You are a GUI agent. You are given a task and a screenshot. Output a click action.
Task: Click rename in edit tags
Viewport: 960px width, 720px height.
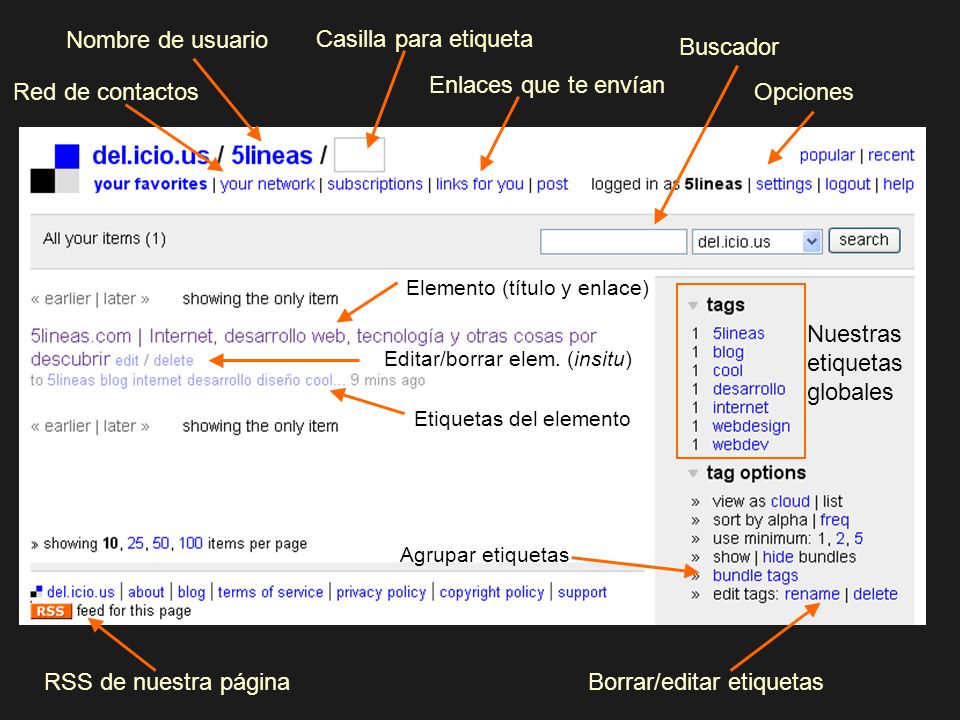point(812,594)
